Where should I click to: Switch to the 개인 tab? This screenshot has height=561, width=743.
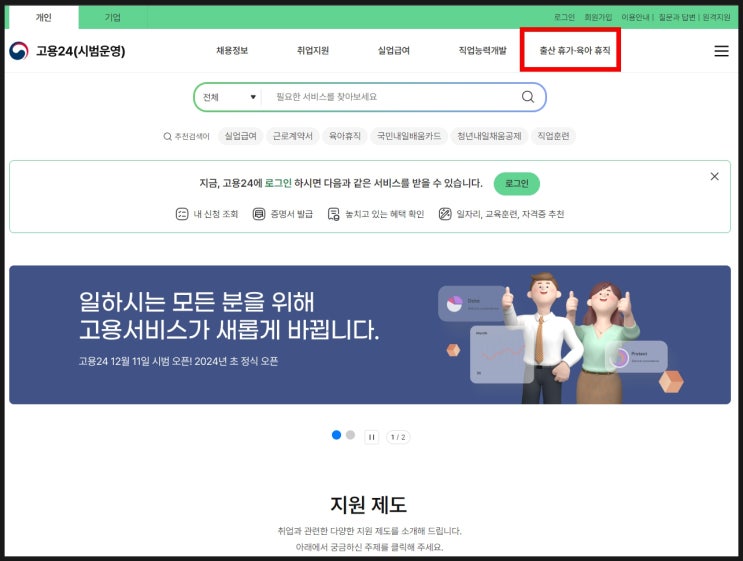(44, 18)
